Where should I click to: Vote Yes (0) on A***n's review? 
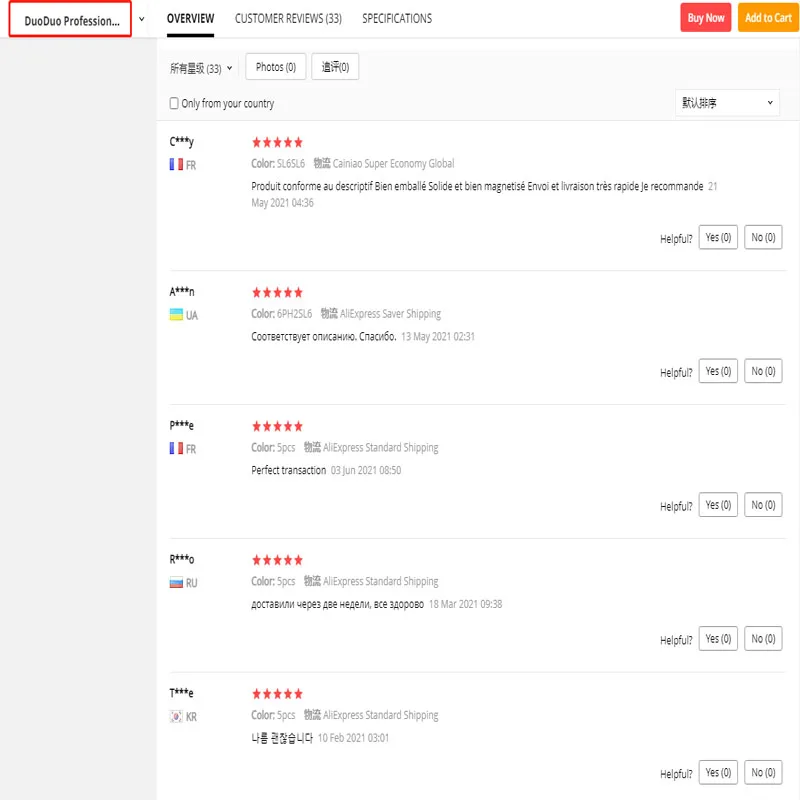(718, 371)
